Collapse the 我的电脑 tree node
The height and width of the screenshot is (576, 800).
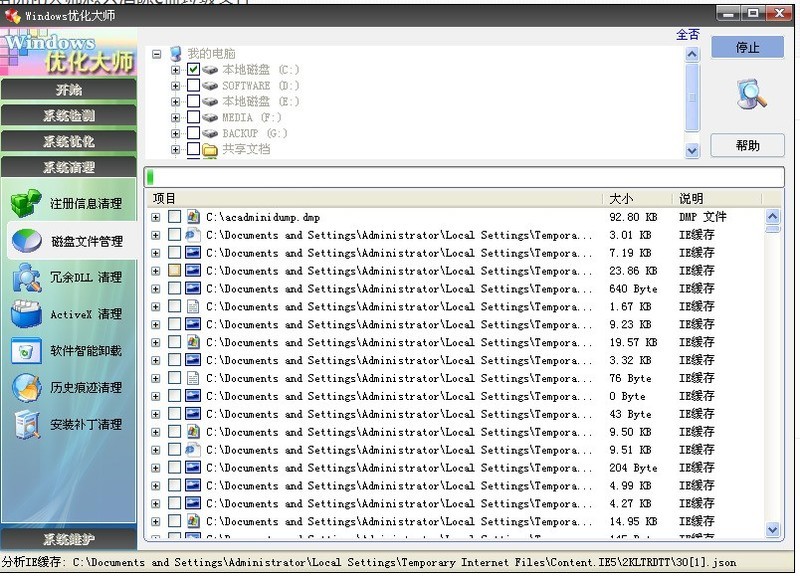coord(157,54)
